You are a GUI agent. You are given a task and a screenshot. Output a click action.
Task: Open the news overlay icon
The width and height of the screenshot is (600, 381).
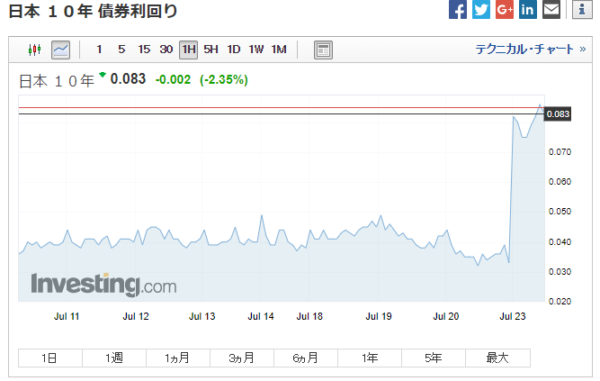click(323, 50)
